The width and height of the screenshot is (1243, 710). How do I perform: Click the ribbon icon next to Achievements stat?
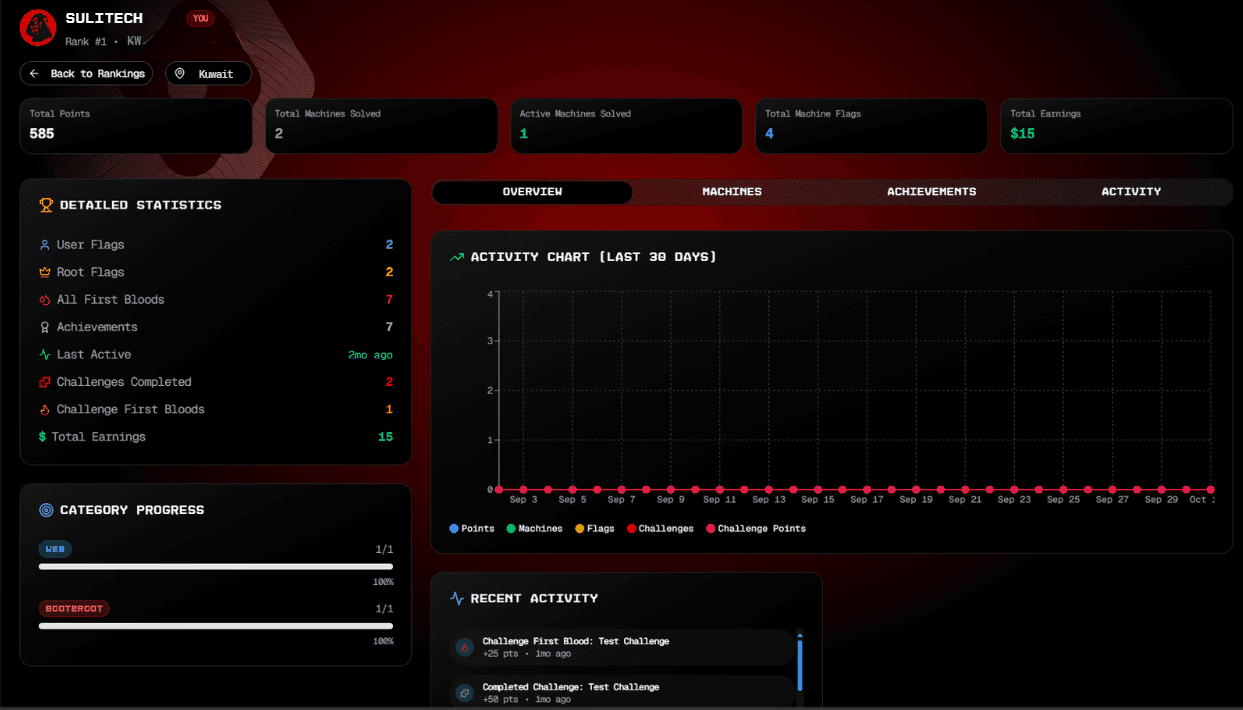tap(44, 327)
